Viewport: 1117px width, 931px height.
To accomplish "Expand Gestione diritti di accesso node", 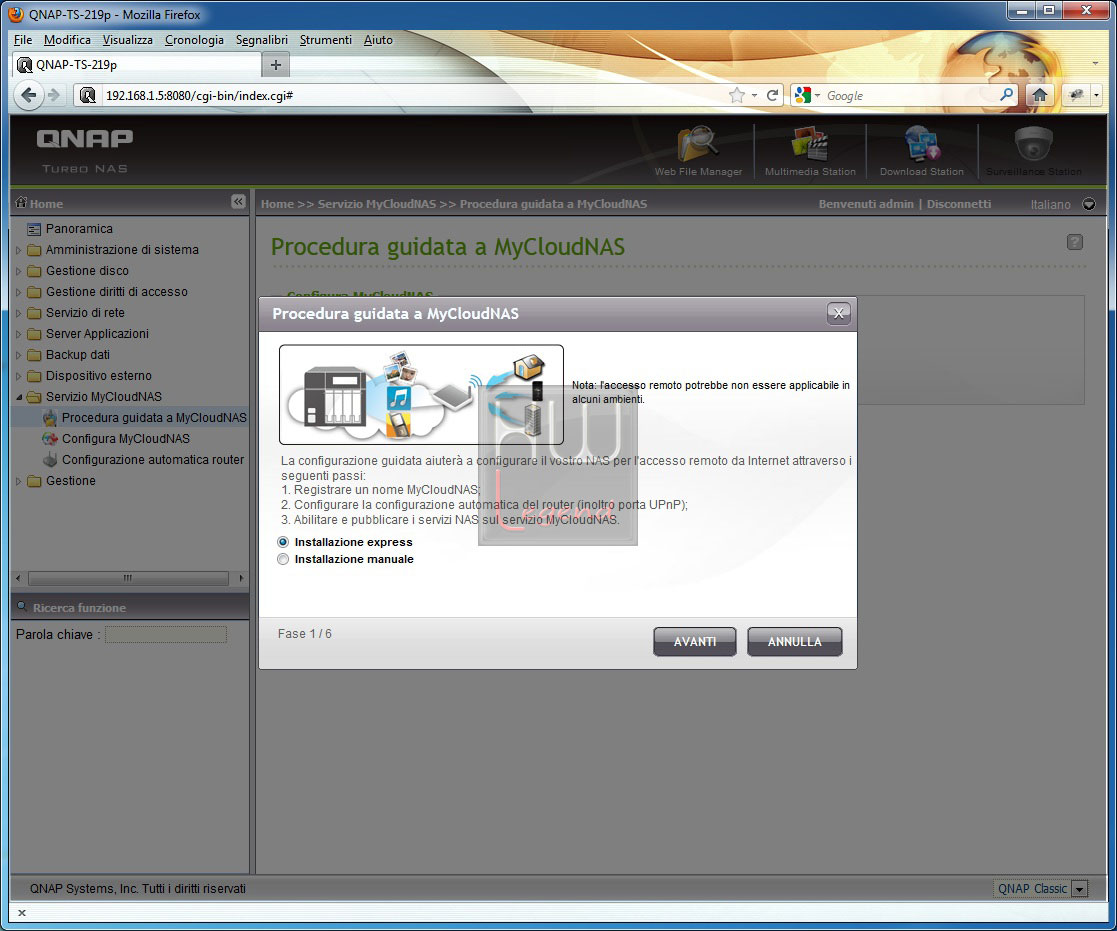I will tap(19, 292).
